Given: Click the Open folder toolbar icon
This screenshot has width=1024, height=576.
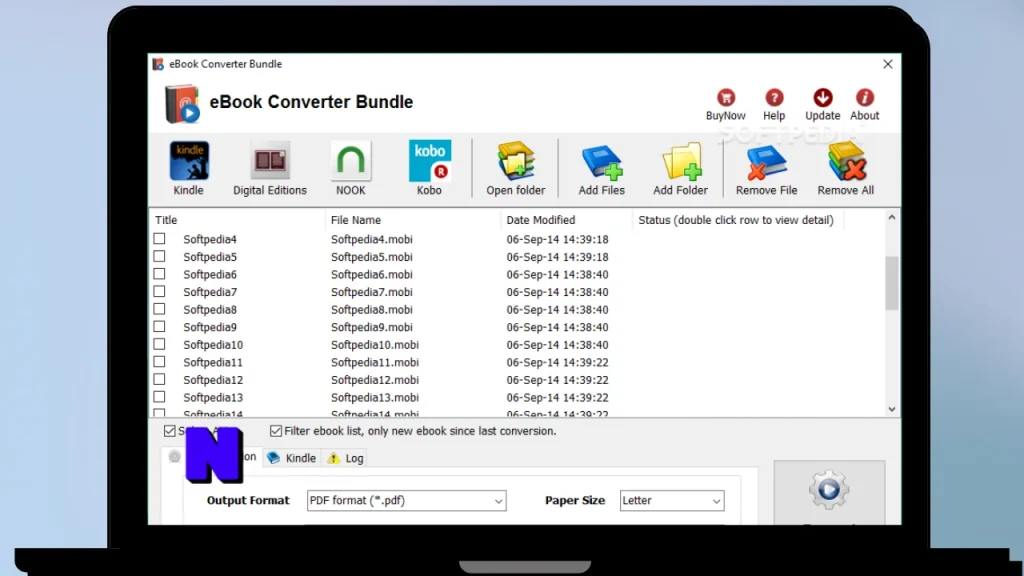Looking at the screenshot, I should point(515,161).
